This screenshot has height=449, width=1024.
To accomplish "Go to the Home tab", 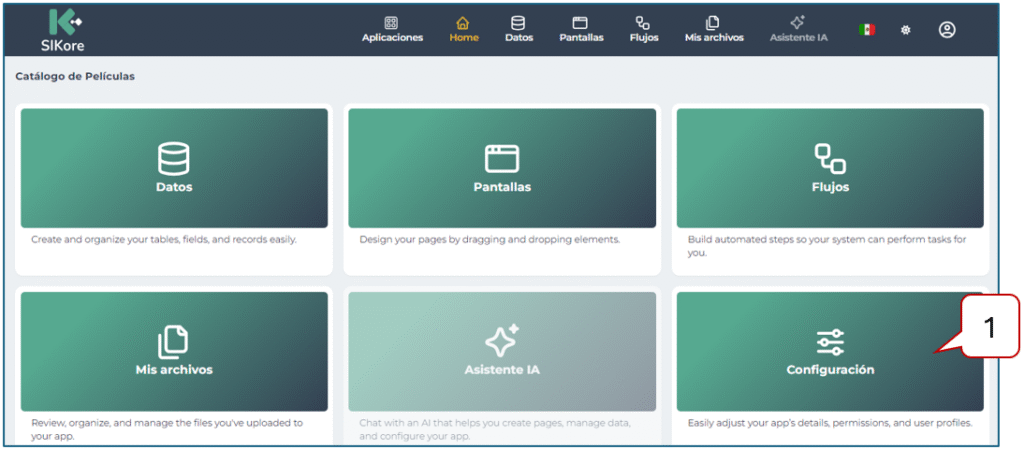I will pos(463,29).
